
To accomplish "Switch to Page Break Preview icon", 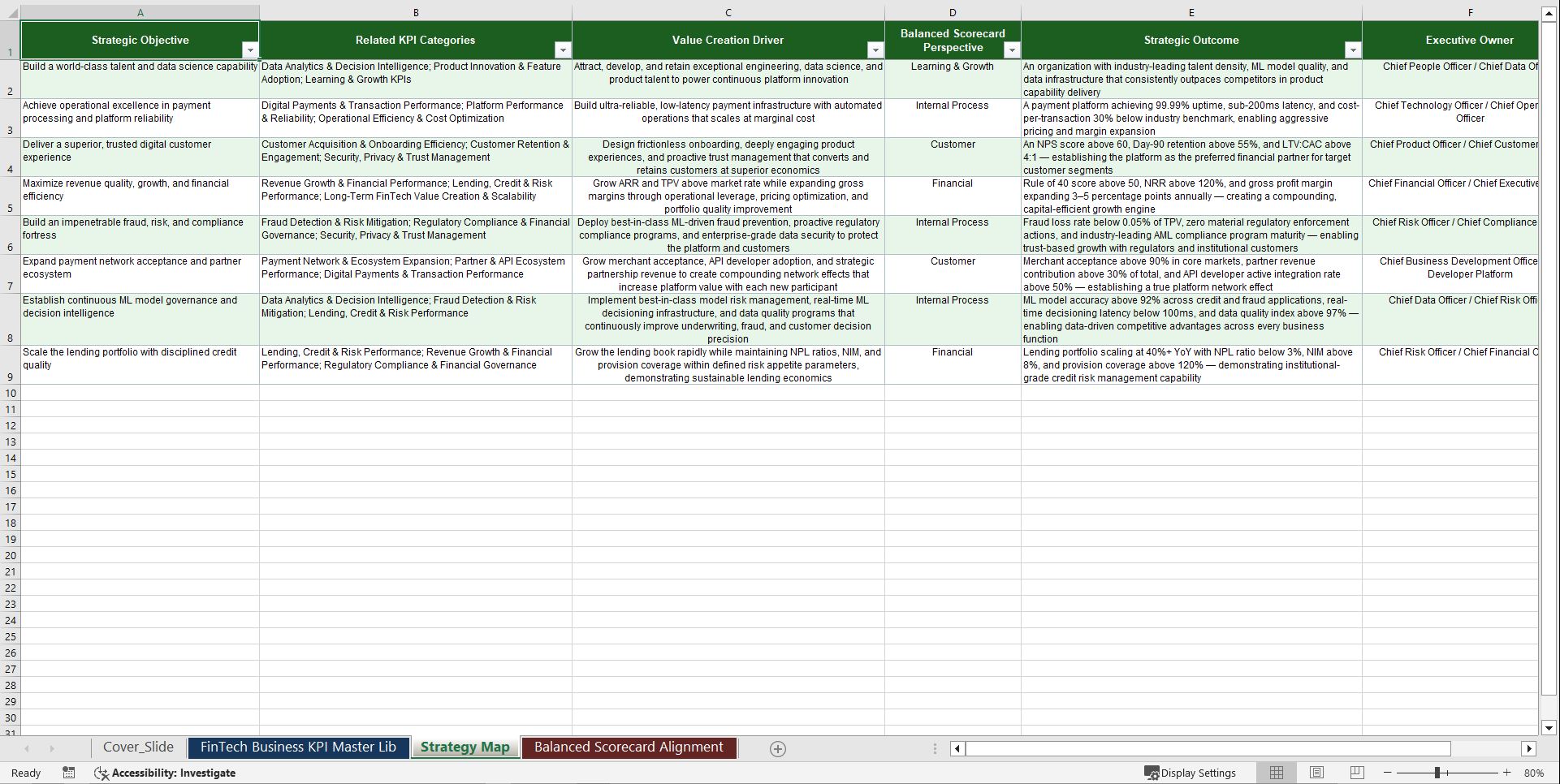I will (x=1356, y=773).
